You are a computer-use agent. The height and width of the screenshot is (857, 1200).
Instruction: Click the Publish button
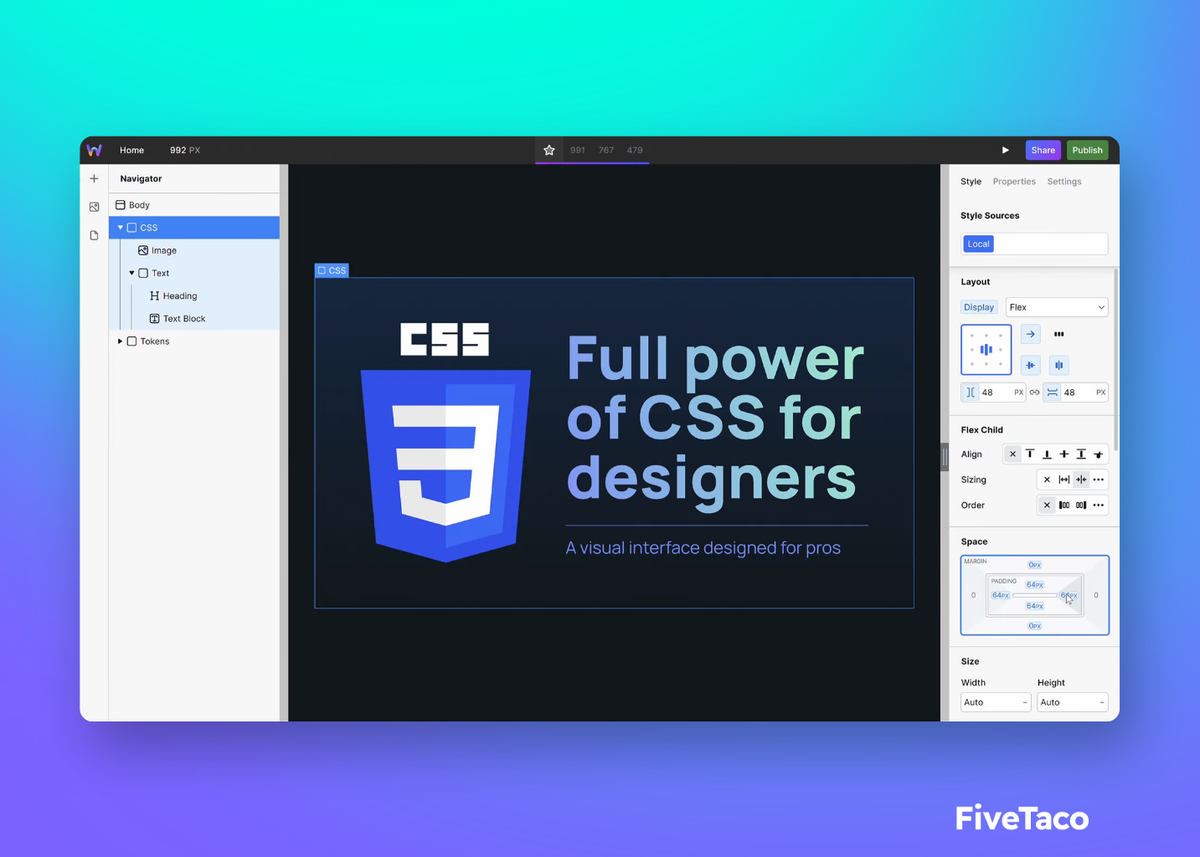coord(1087,150)
